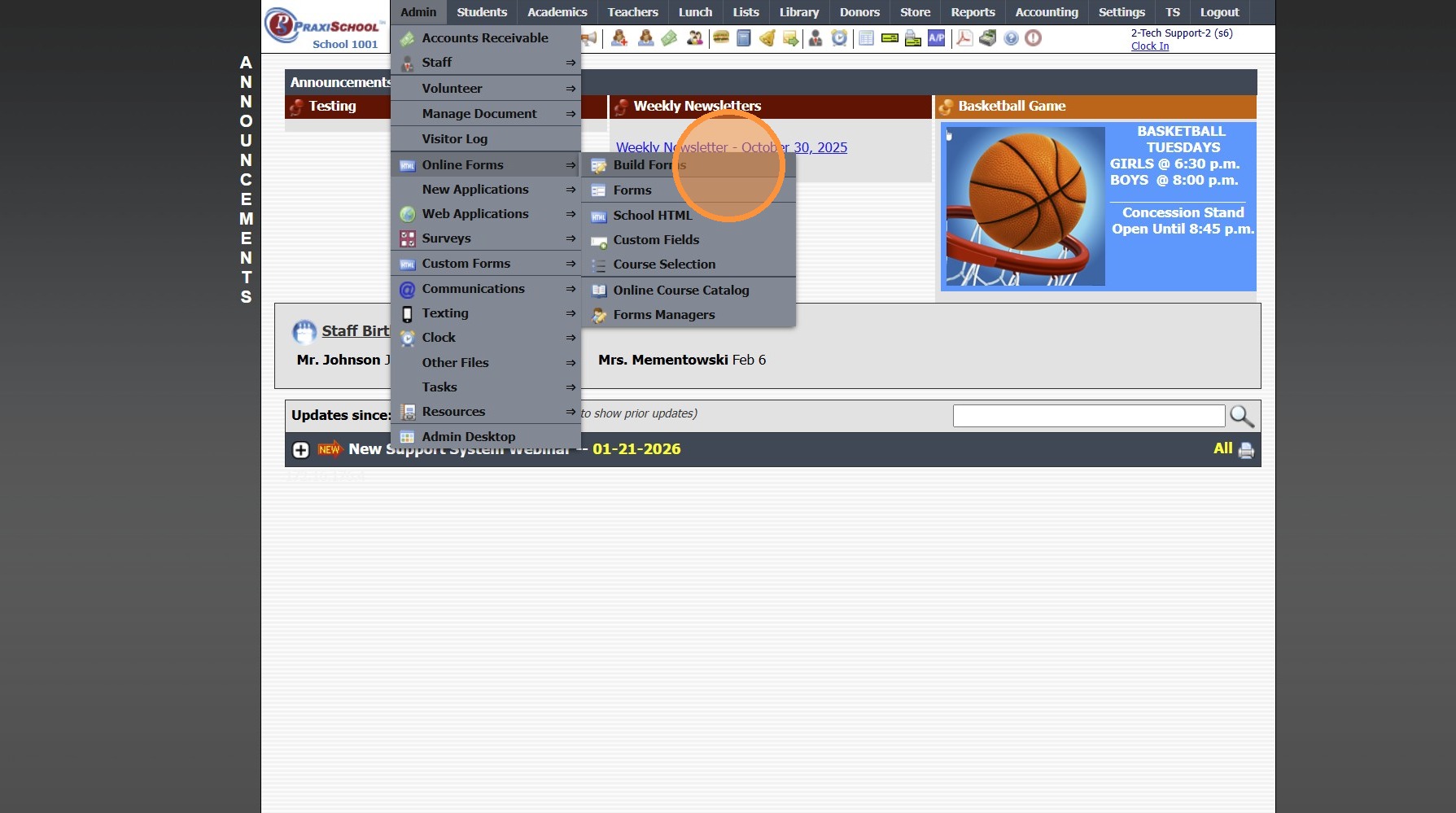Screen dimensions: 1456x813
Task: Open the family group toolbar icon
Action: 695,38
